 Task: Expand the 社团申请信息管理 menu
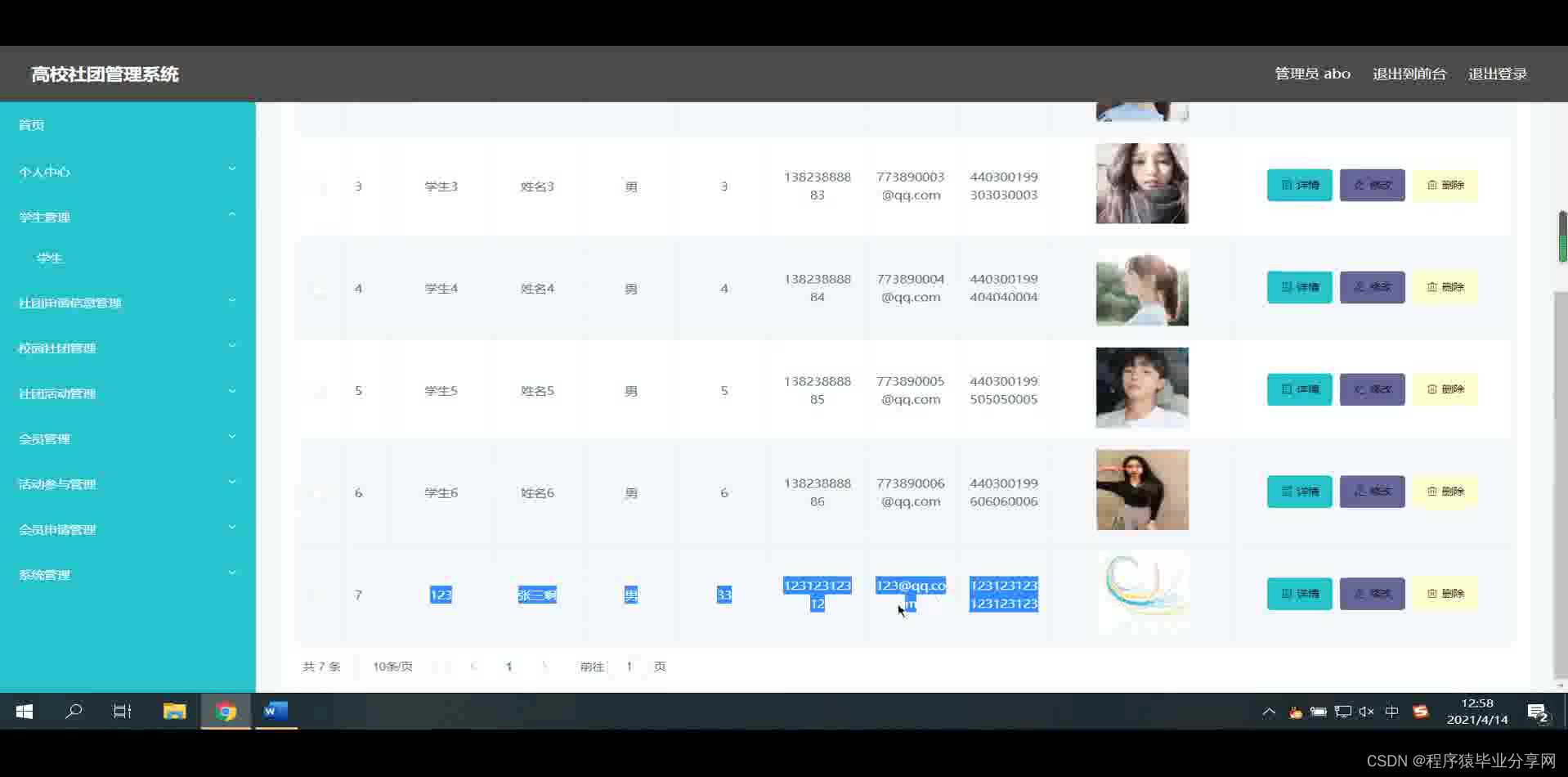(x=128, y=303)
